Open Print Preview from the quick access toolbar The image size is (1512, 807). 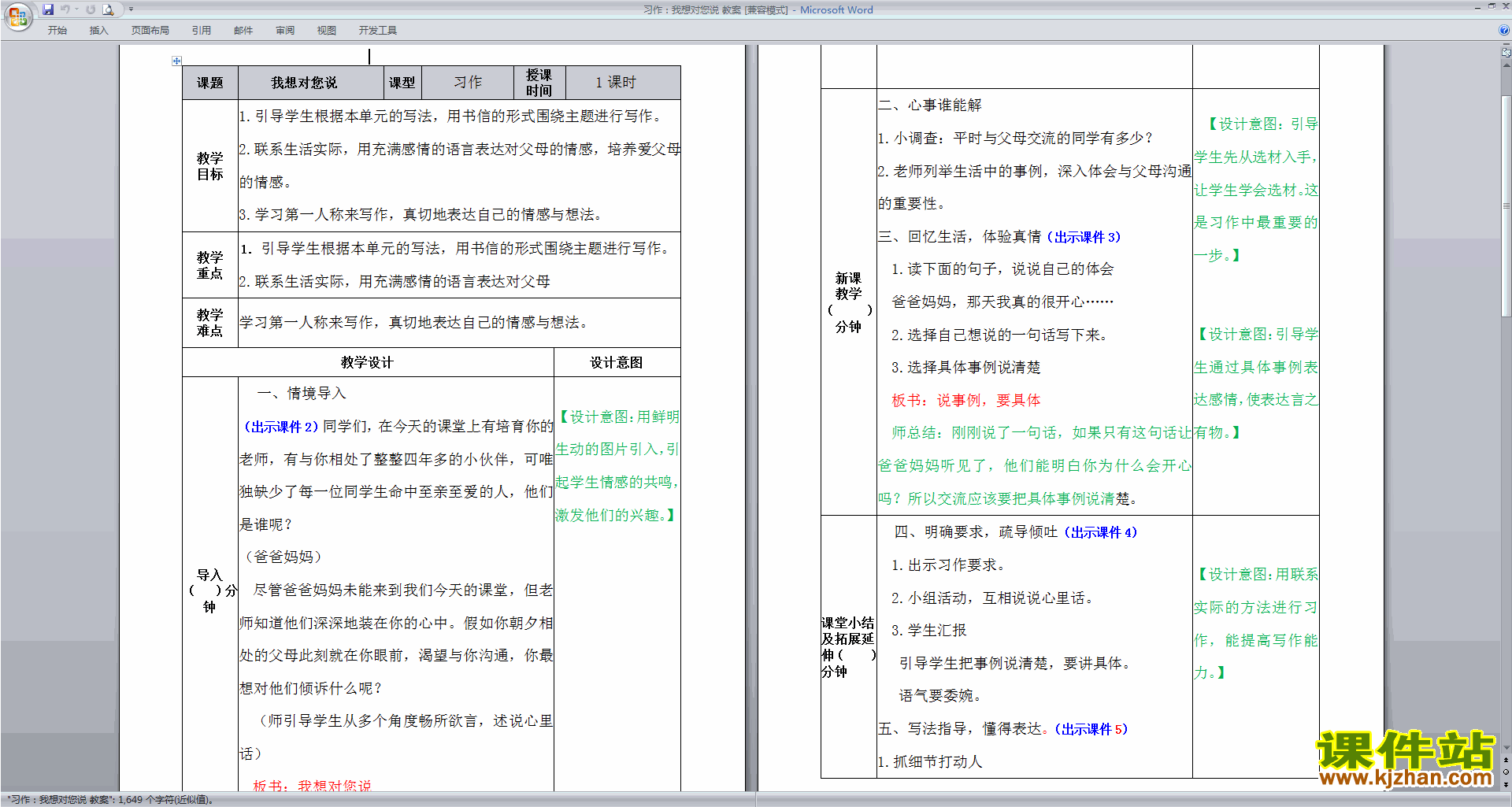(109, 9)
